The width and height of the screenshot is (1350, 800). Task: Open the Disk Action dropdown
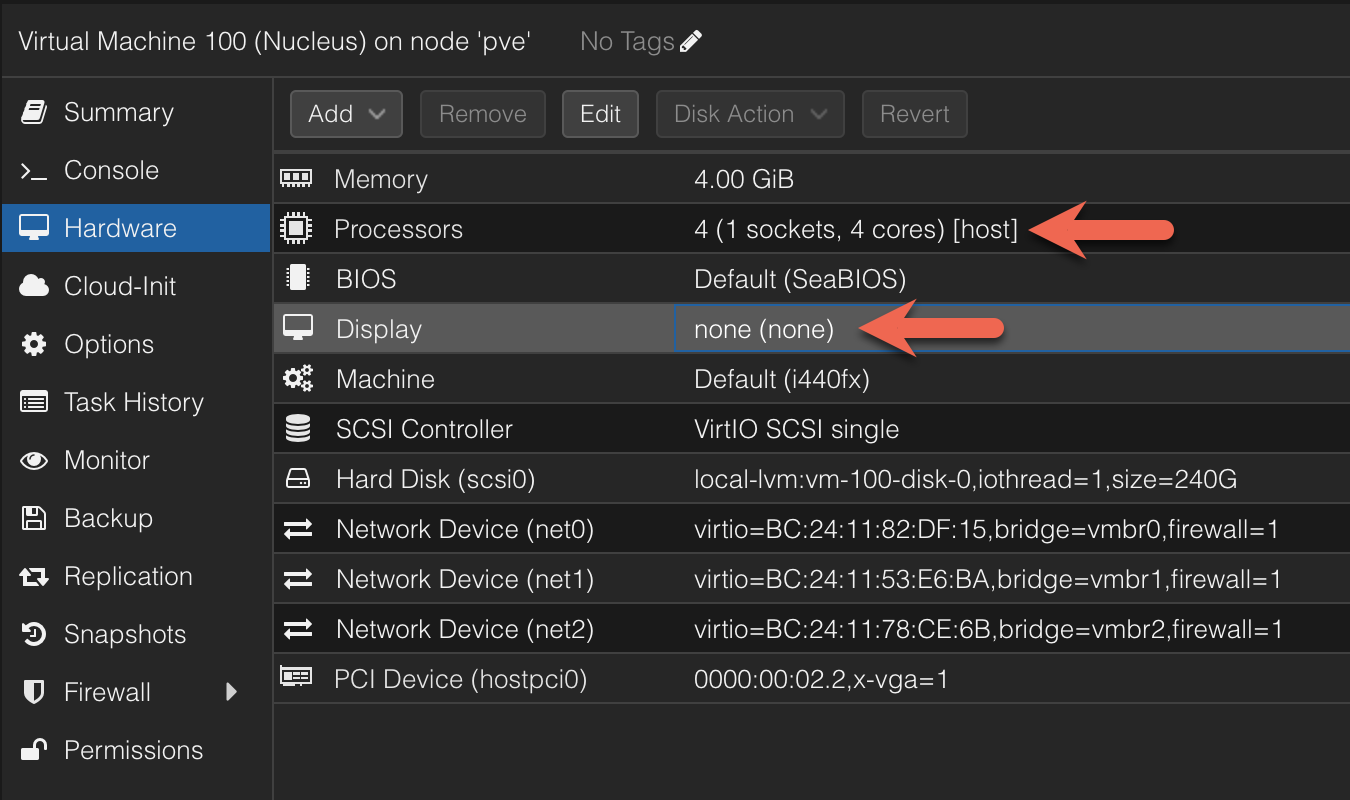coord(750,114)
